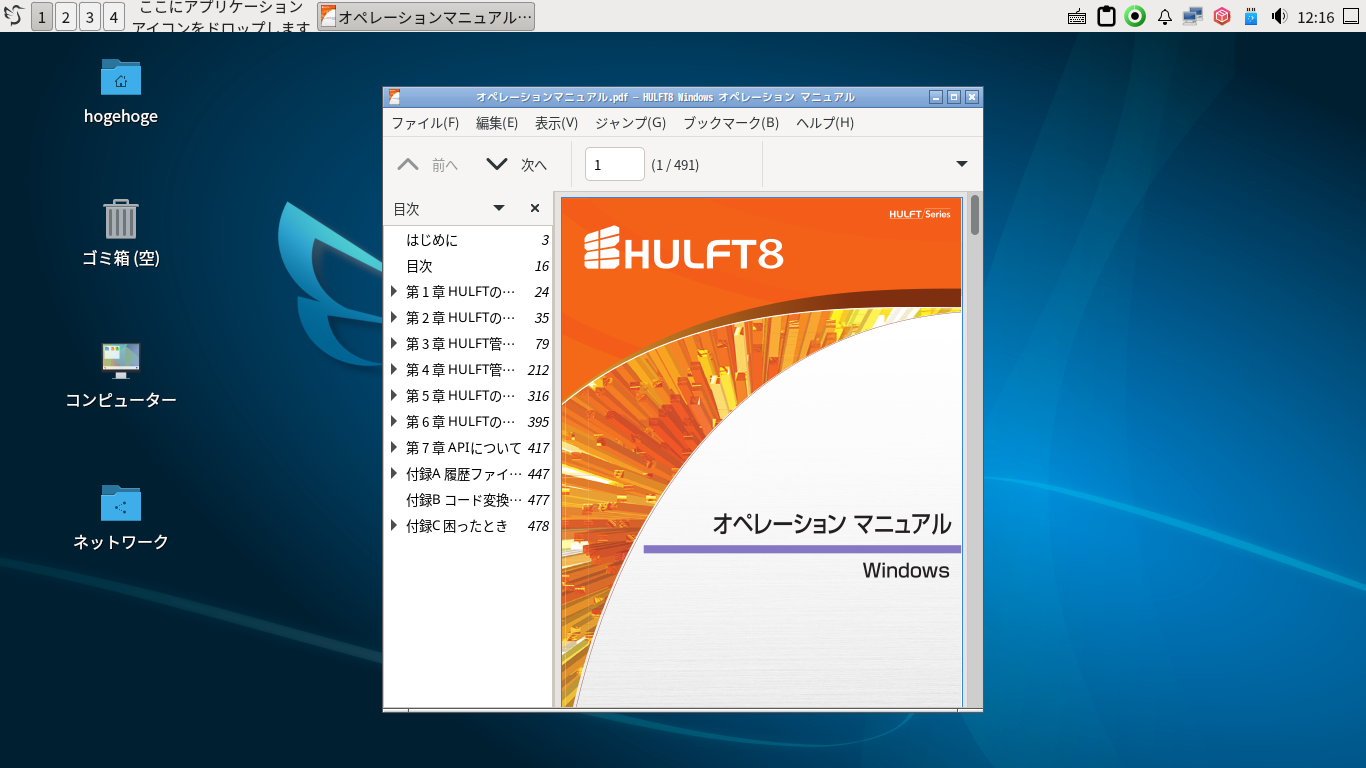Select the 第2章 HULFTの… outline row

468,318
